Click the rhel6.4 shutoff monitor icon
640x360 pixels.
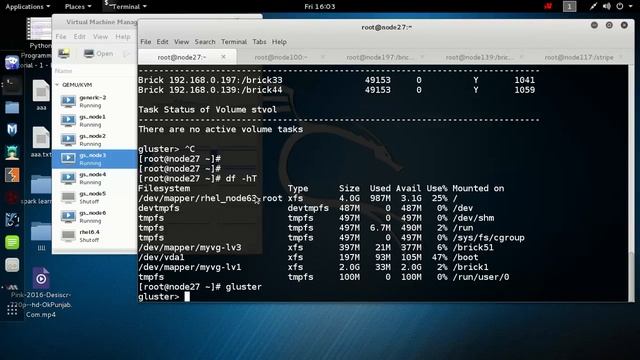pyautogui.click(x=68, y=236)
